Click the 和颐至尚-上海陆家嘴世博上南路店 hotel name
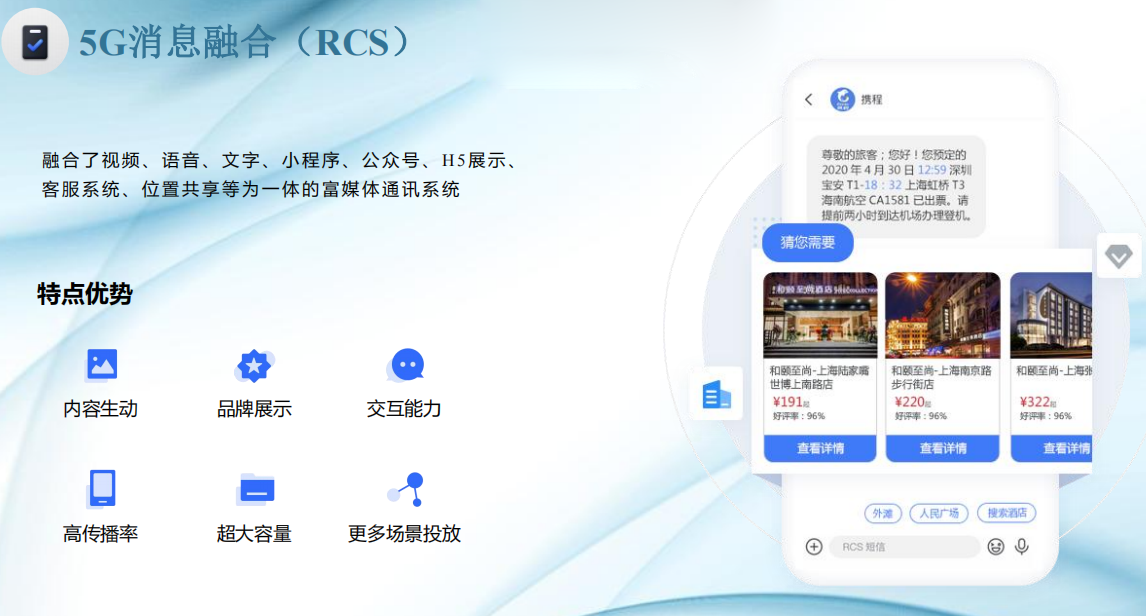Viewport: 1146px width, 616px height. click(819, 377)
